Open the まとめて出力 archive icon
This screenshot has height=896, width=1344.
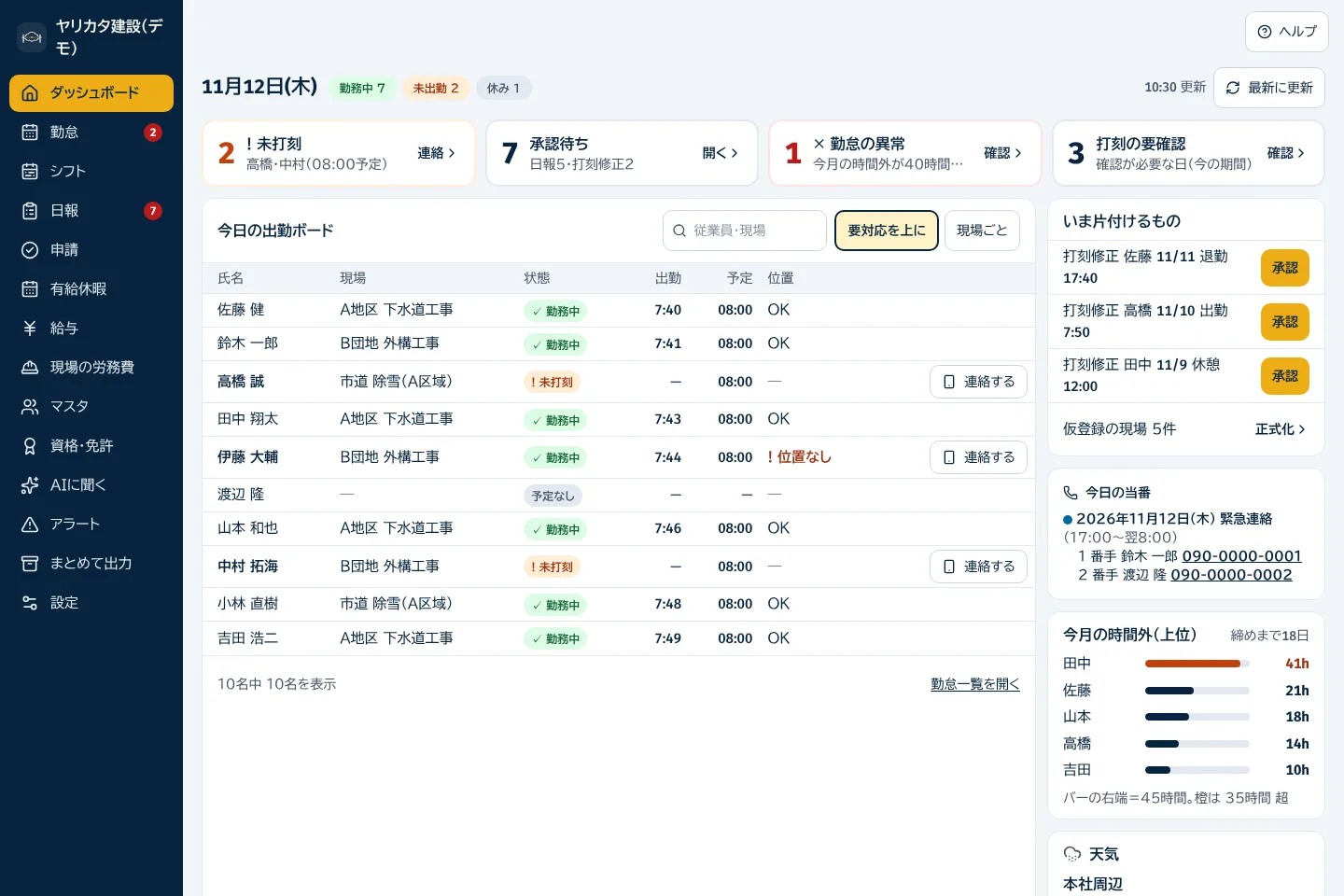(30, 564)
